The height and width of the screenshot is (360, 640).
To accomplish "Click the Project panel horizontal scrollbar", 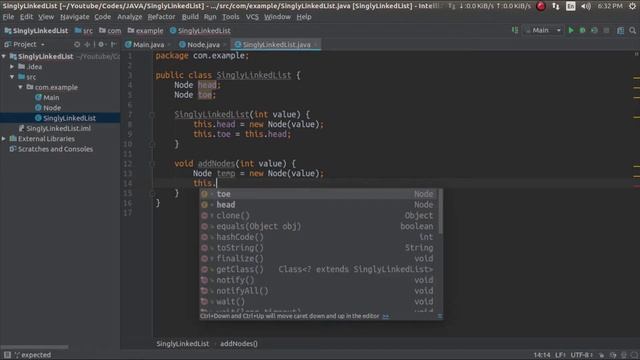I will coord(34,347).
